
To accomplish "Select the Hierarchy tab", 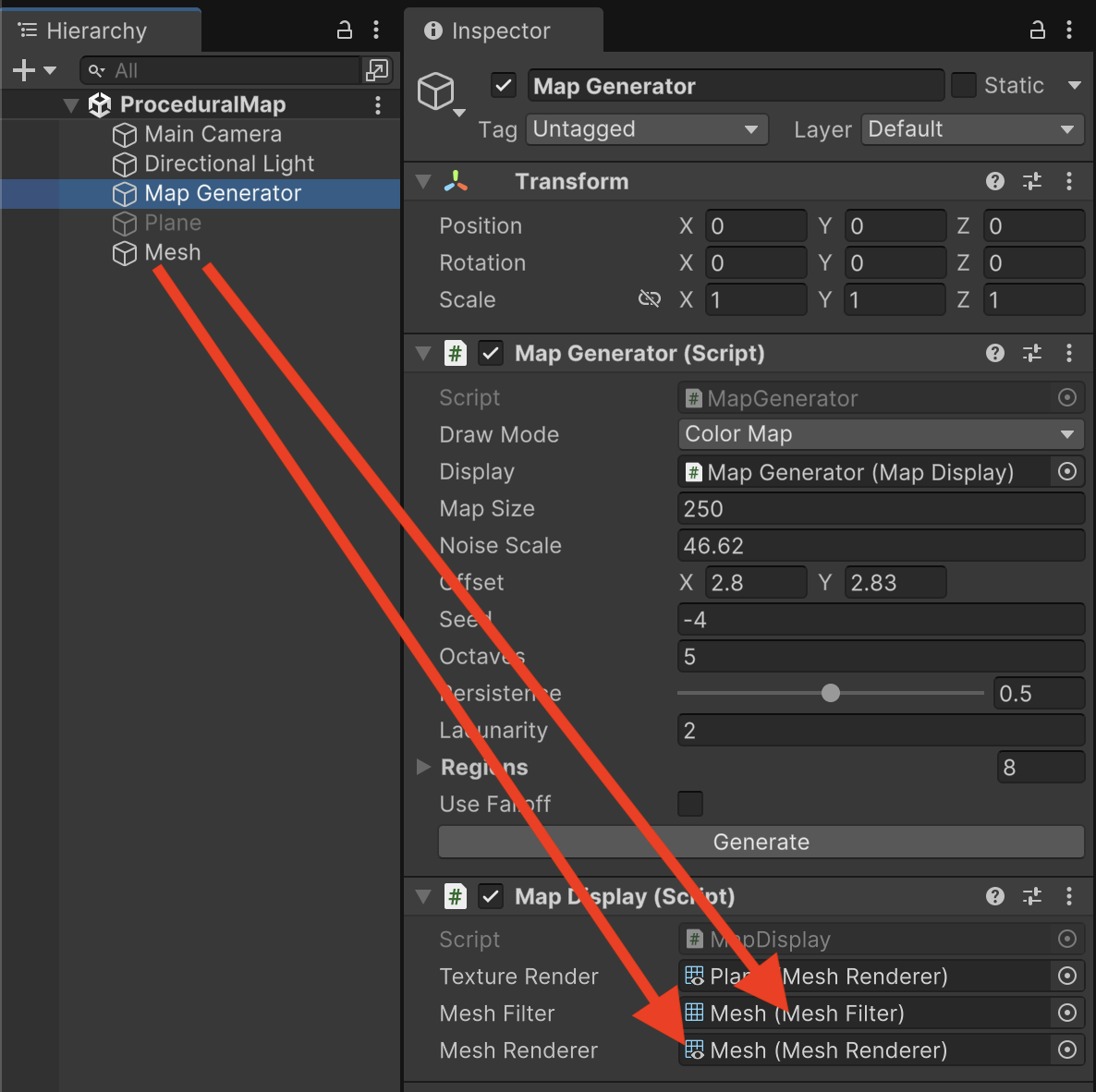I will 95,30.
